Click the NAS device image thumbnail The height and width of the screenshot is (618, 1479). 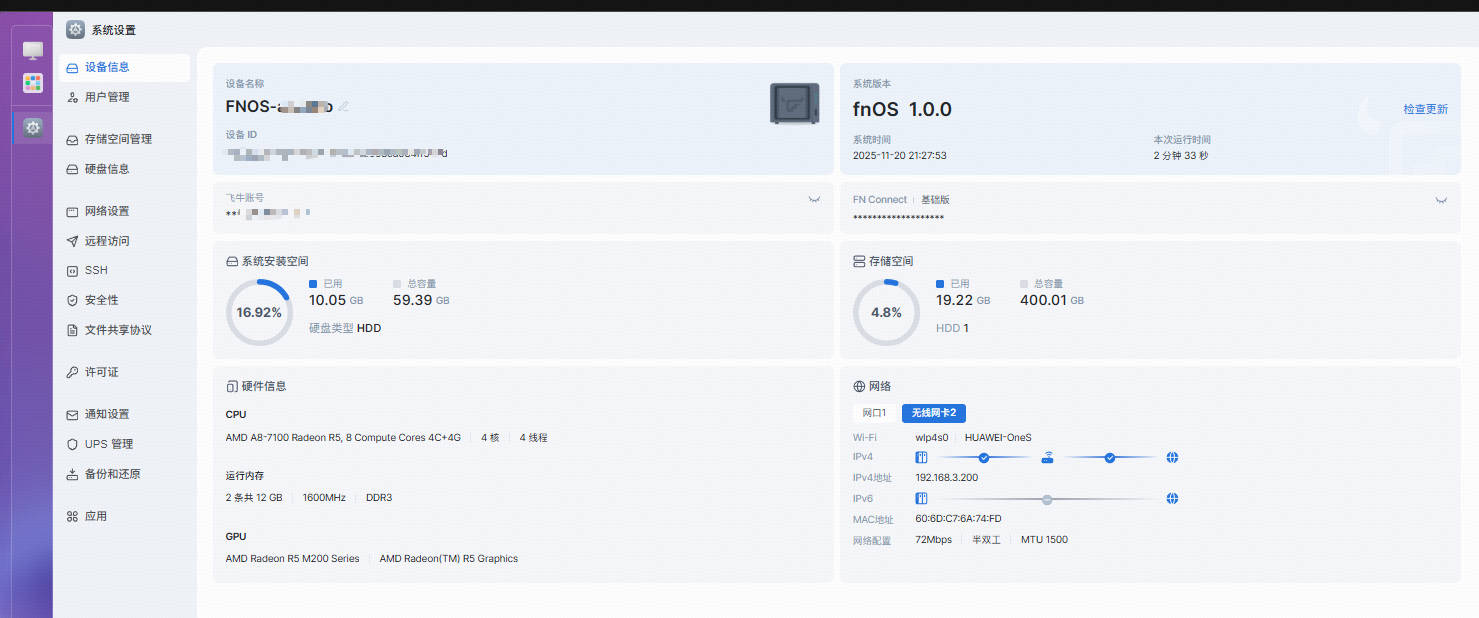click(x=795, y=103)
